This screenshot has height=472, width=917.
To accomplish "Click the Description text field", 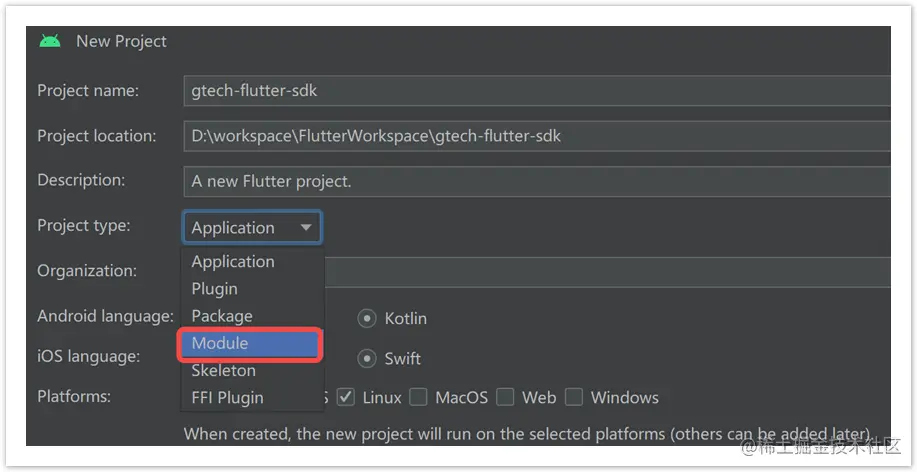I will [x=537, y=181].
